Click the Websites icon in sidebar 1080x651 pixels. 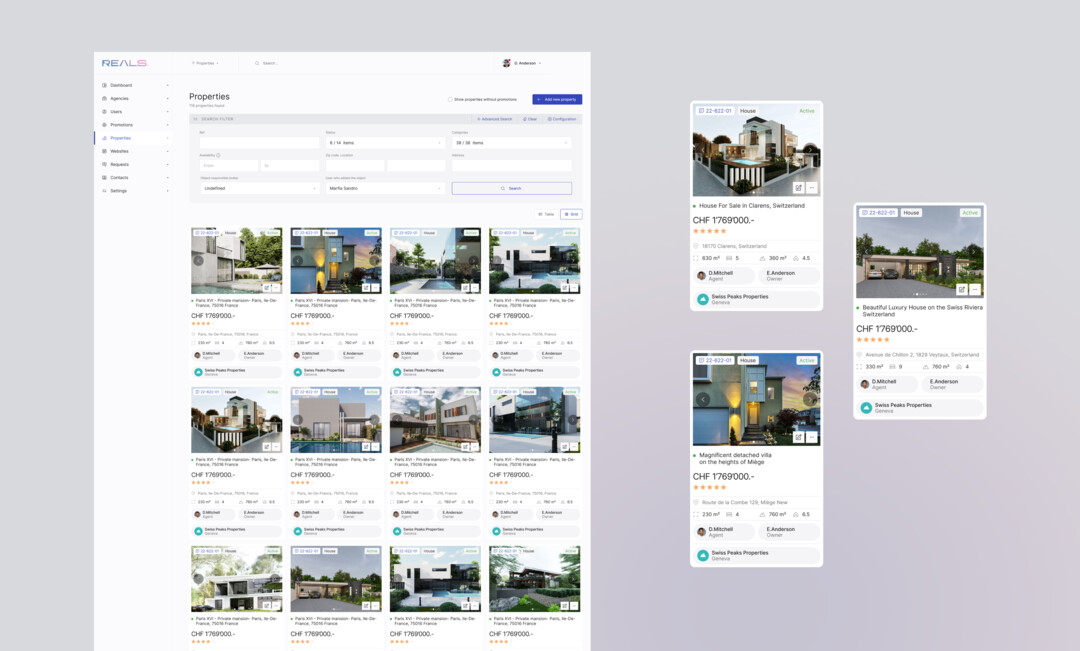click(104, 151)
